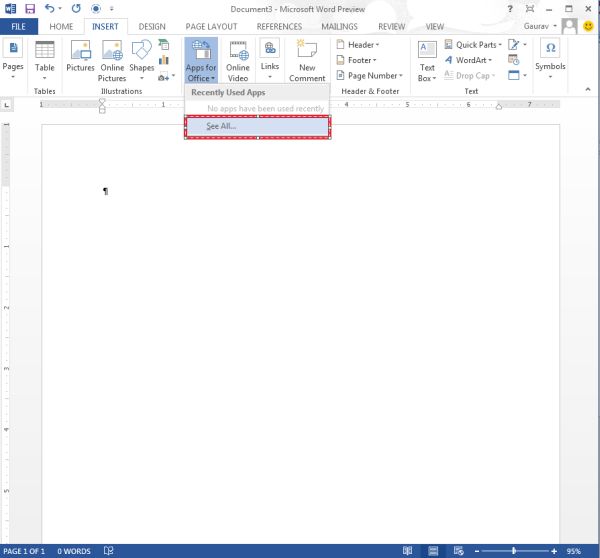Open the Screenshot dropdown

point(166,77)
